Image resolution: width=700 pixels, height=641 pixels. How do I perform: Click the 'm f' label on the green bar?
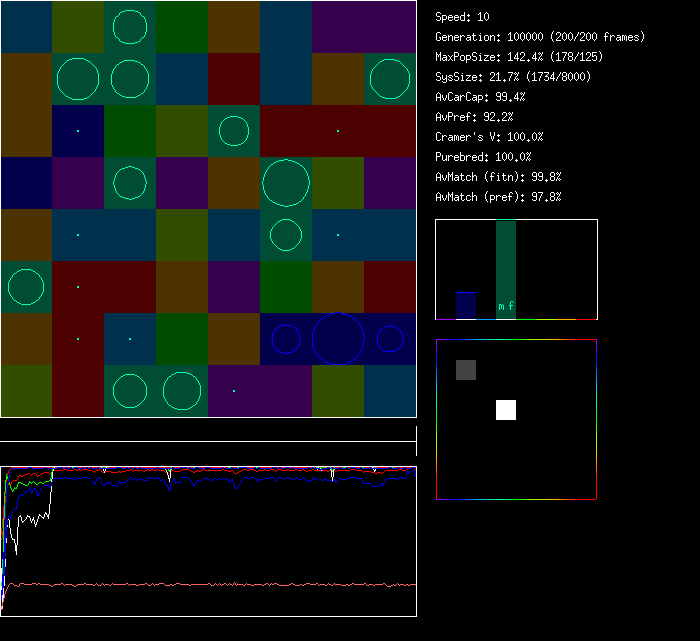[x=506, y=307]
